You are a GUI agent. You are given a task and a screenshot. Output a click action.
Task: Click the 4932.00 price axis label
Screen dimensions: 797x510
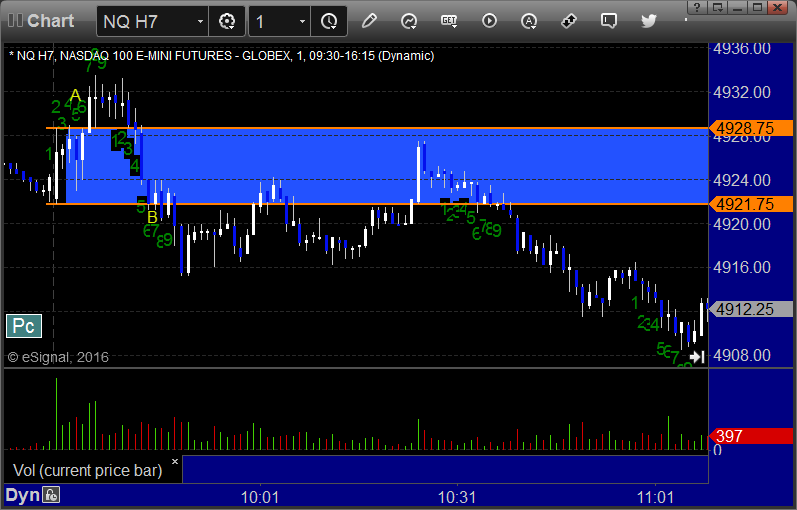pos(742,92)
